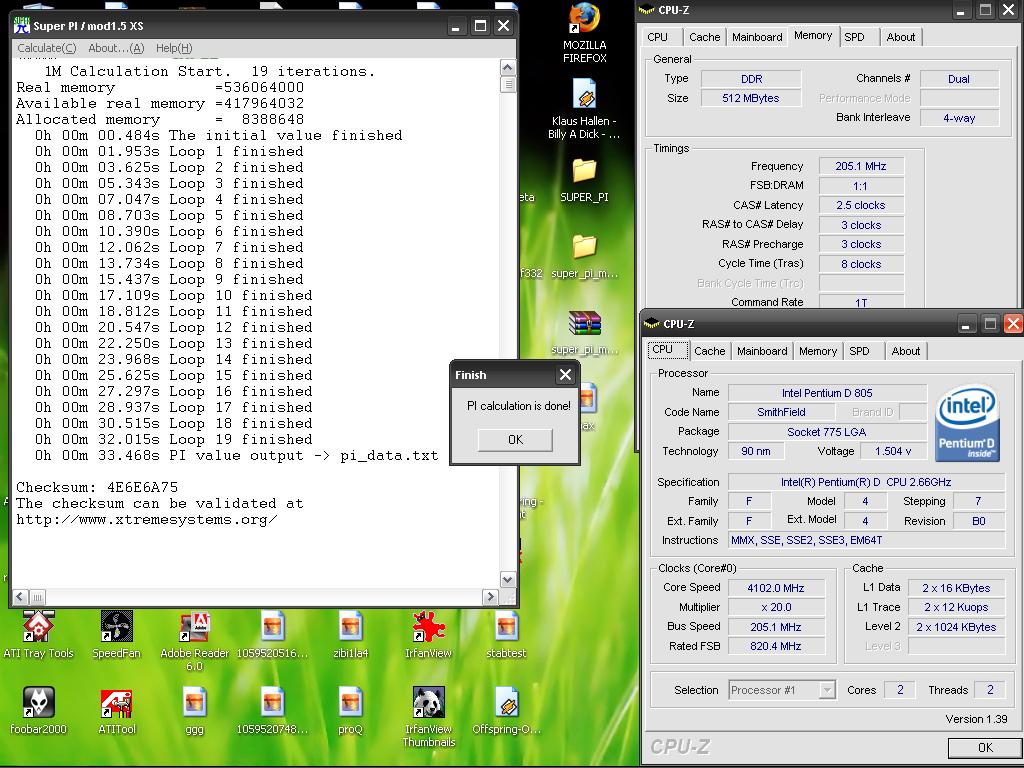Screen dimensions: 1024x768
Task: Open the Mozilla Firefox desktop shortcut
Action: (x=584, y=20)
